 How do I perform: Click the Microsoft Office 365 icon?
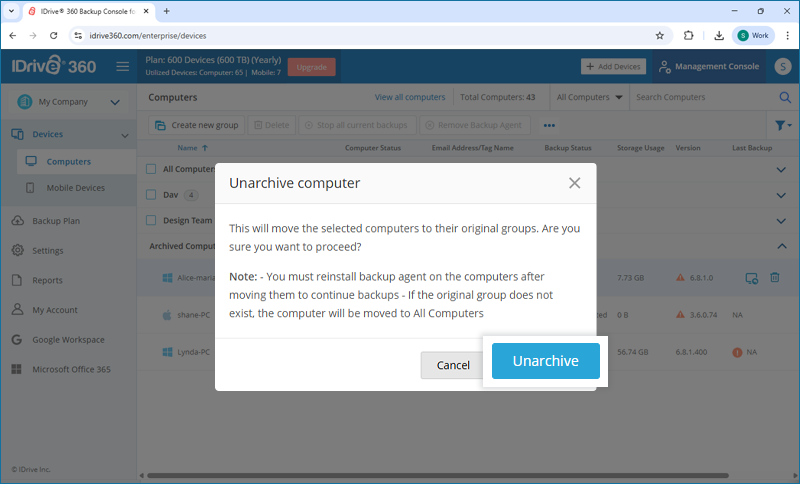click(x=16, y=369)
